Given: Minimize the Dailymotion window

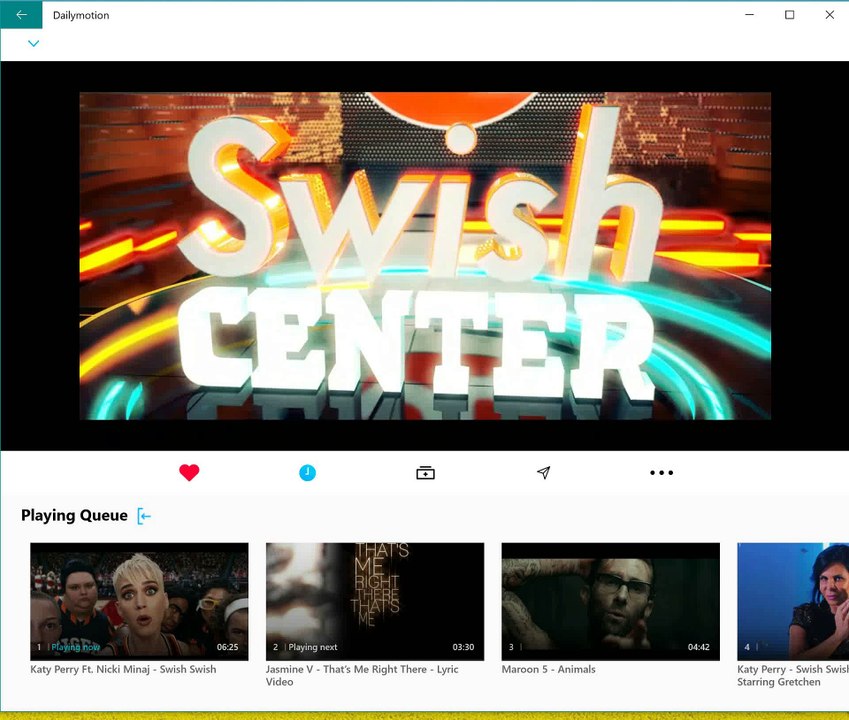Looking at the screenshot, I should (x=749, y=15).
